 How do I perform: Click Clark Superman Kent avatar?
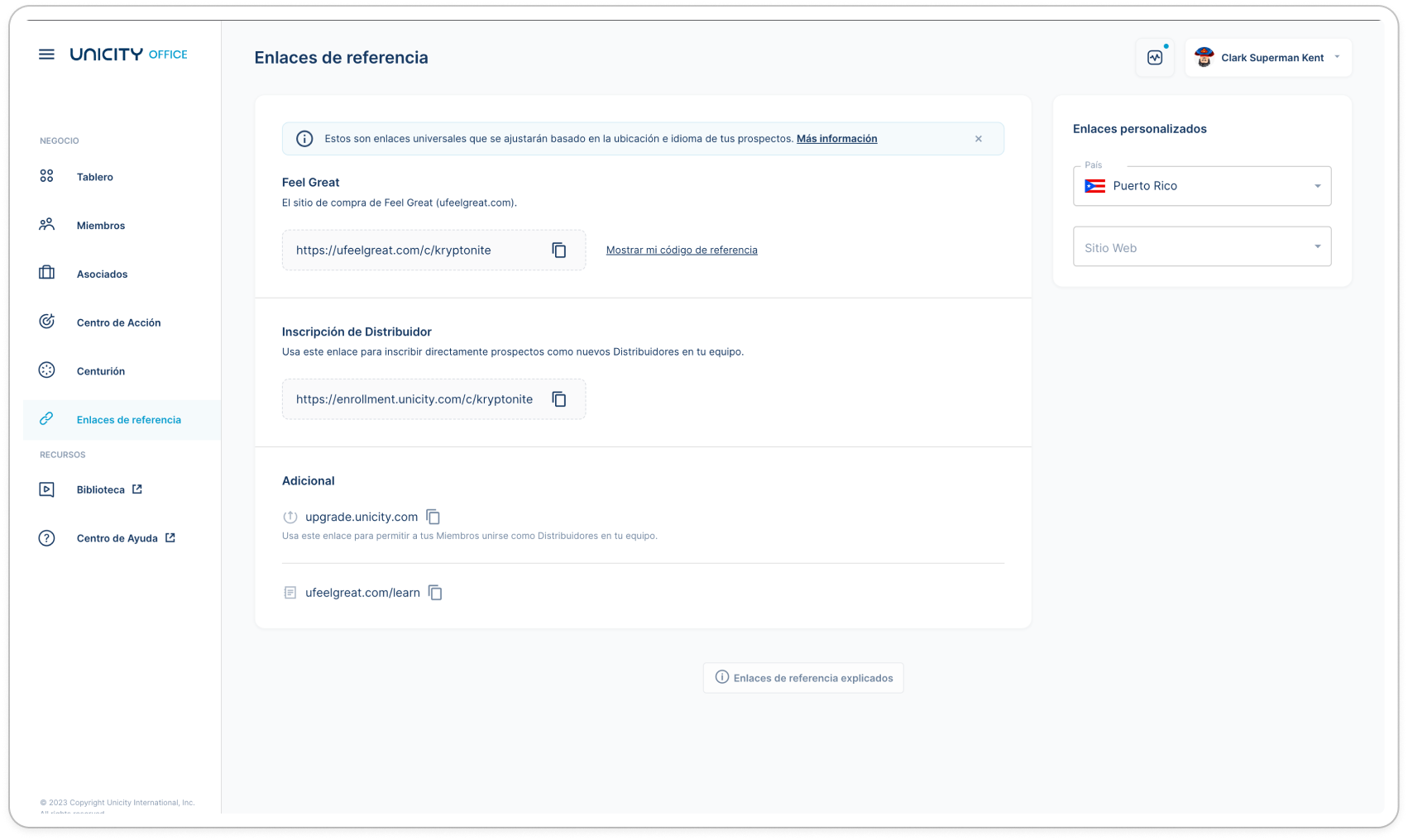click(1204, 57)
